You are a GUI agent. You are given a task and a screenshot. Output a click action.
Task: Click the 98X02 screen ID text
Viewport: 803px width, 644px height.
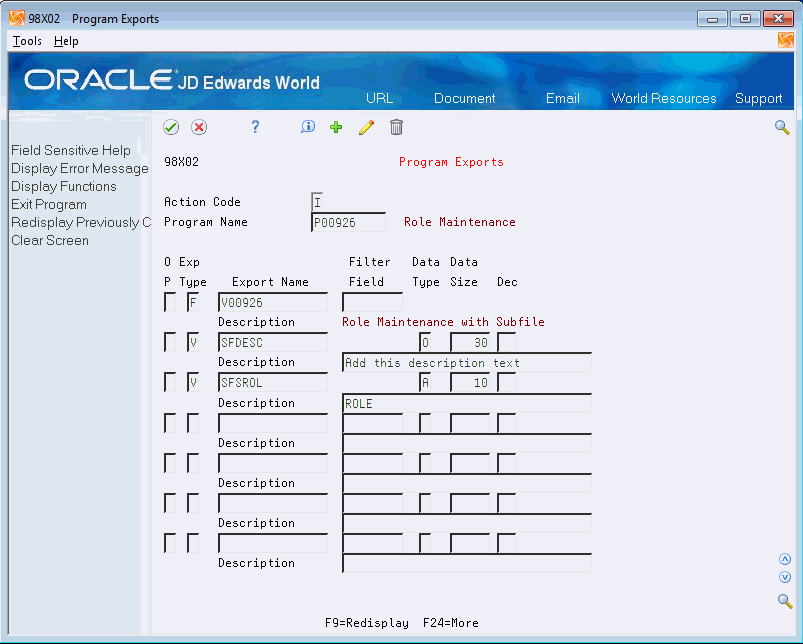[x=181, y=162]
